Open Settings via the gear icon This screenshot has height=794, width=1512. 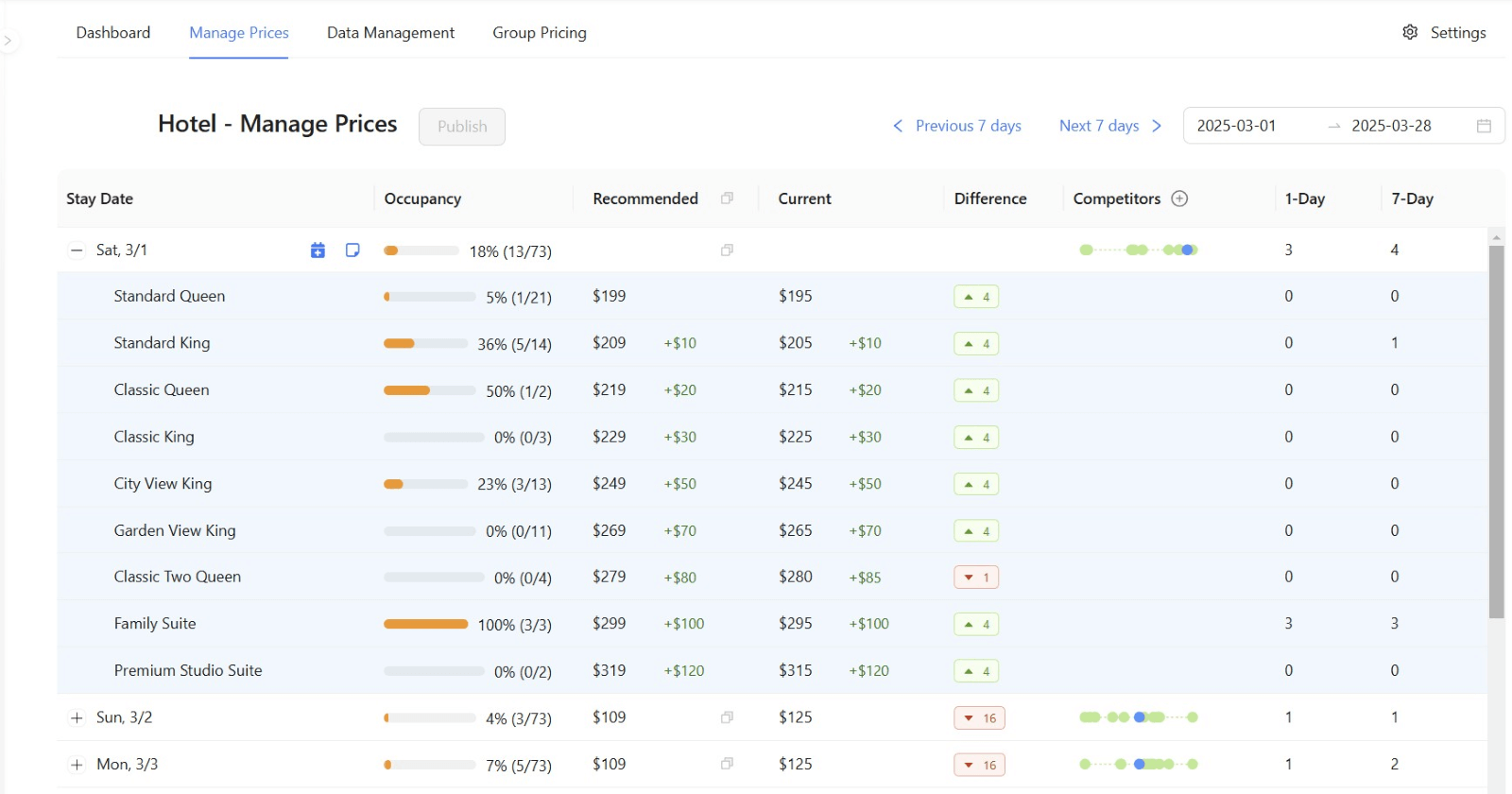(1410, 32)
